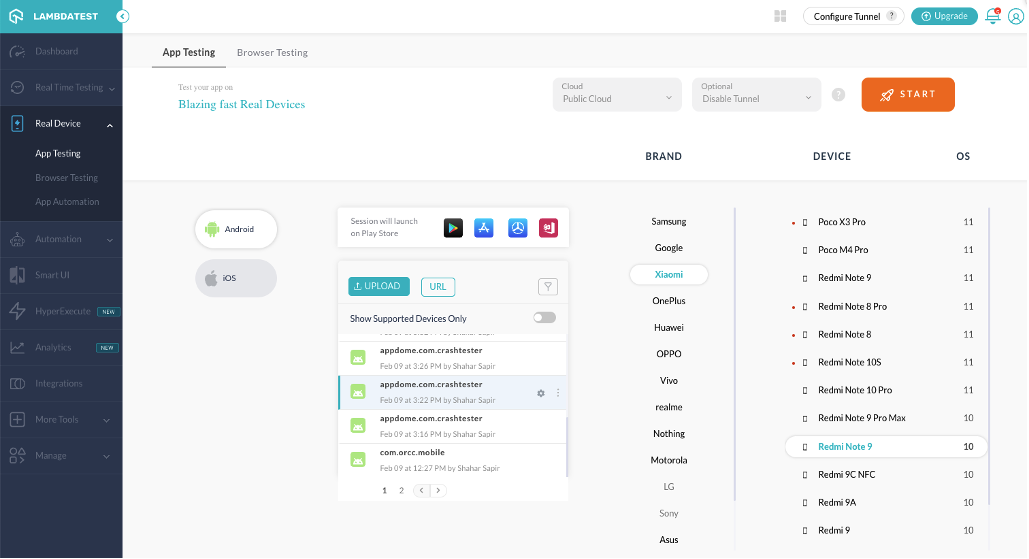The height and width of the screenshot is (559, 1029).
Task: Click the Play Store icon
Action: [x=453, y=228]
